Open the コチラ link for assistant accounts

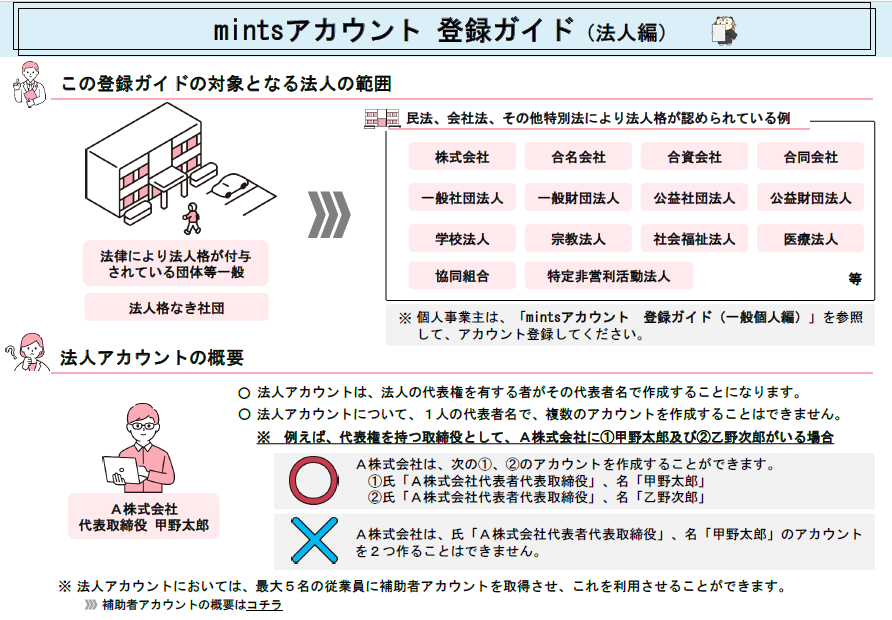coord(264,605)
